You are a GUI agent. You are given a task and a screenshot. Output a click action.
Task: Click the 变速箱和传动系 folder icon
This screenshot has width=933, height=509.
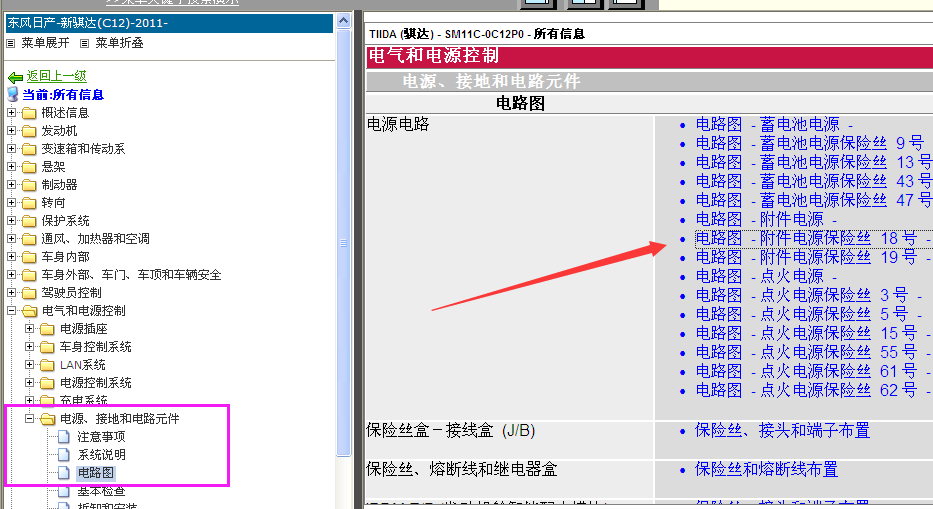click(x=29, y=149)
